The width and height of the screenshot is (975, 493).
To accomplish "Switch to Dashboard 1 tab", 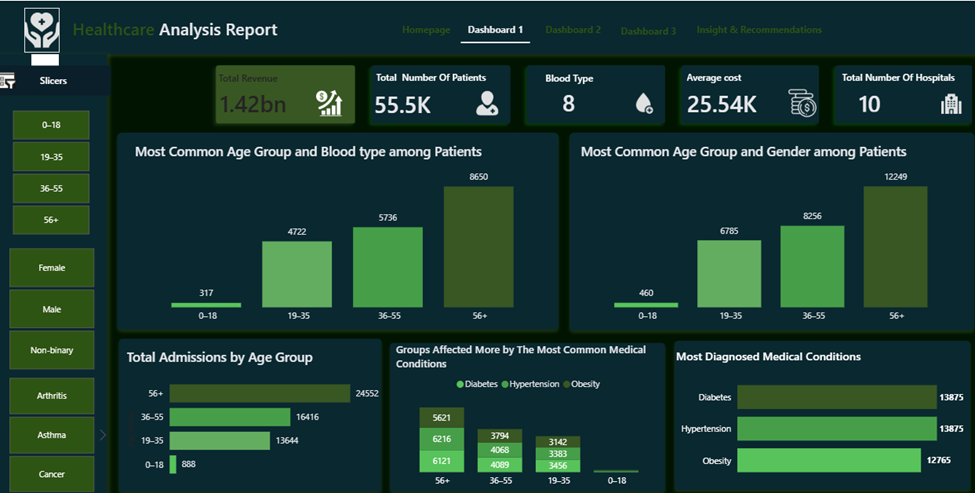I will [496, 30].
